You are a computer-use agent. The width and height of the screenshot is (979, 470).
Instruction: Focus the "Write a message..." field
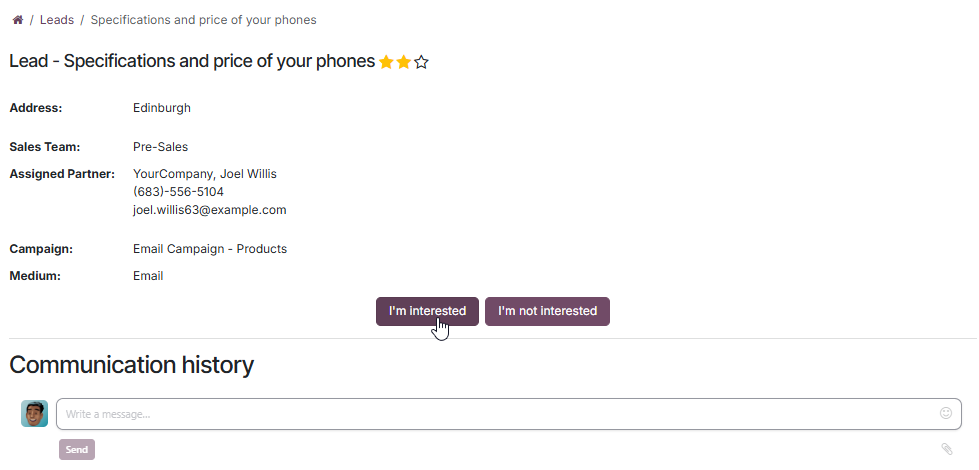click(x=490, y=414)
